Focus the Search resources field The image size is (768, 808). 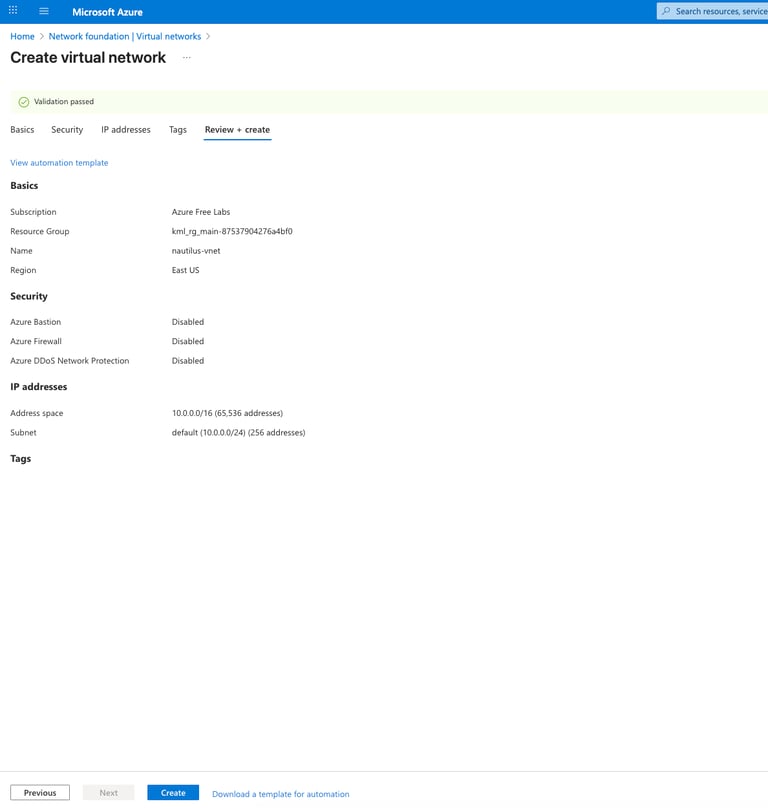pyautogui.click(x=712, y=11)
